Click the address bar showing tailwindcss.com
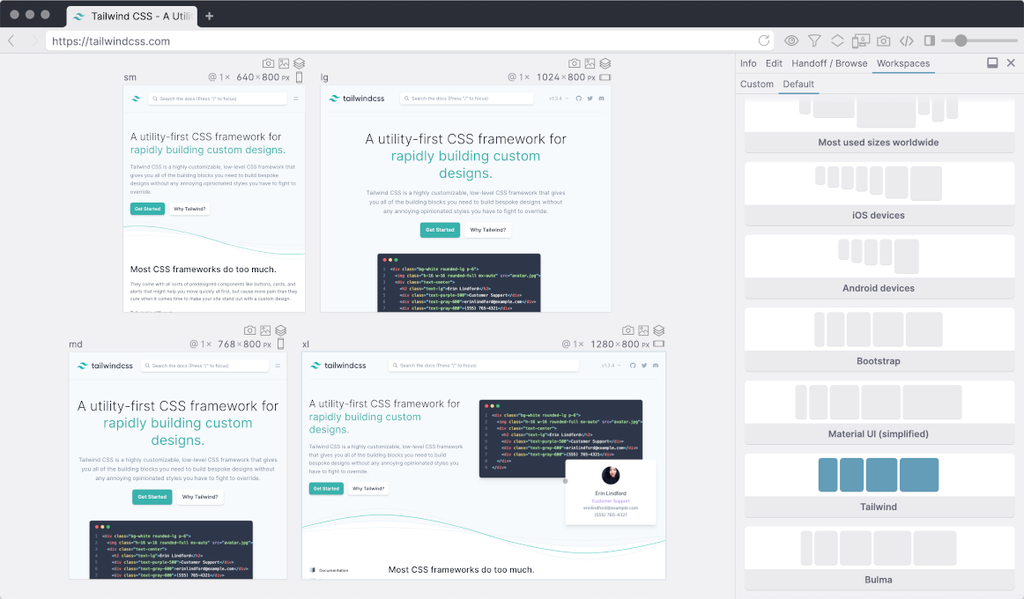Image resolution: width=1024 pixels, height=599 pixels. [x=405, y=41]
